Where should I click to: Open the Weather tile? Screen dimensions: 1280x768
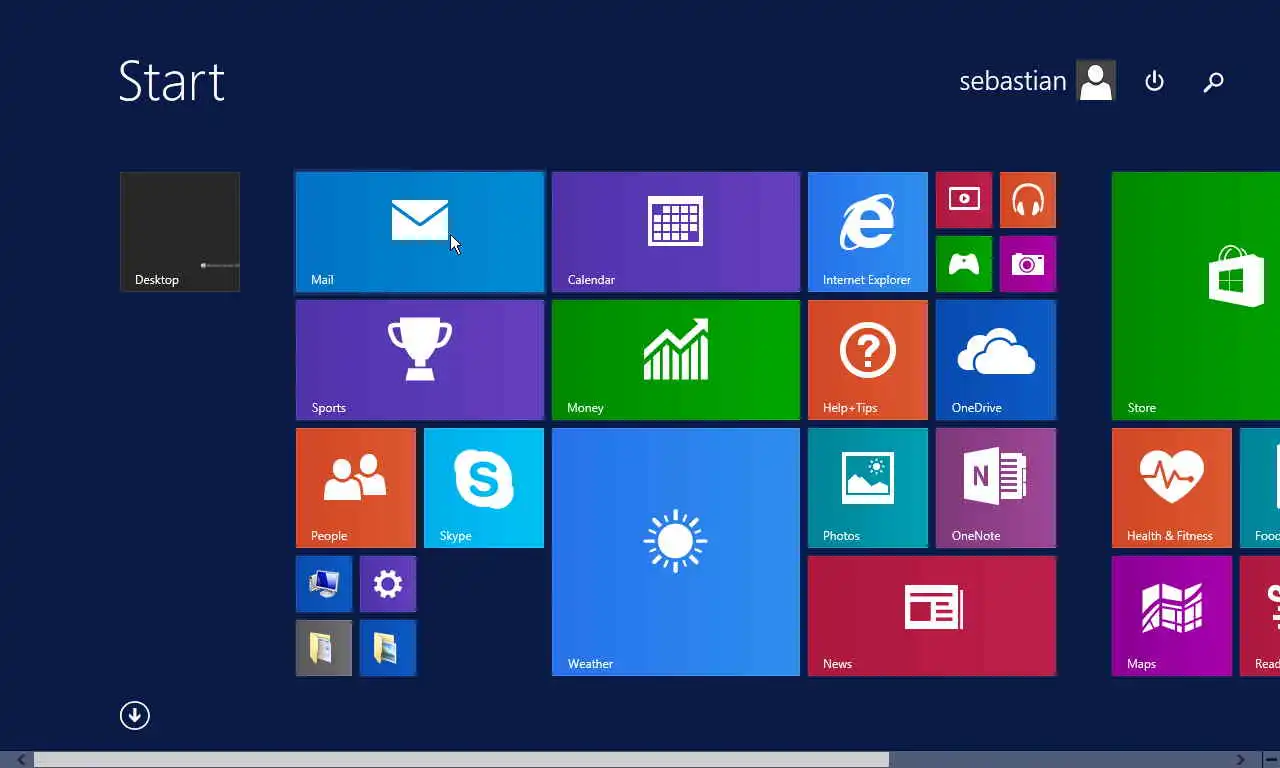tap(676, 552)
